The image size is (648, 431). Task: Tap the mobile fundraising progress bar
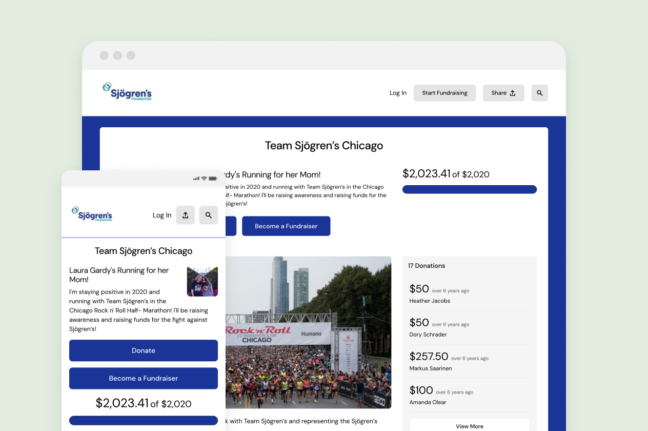[143, 420]
